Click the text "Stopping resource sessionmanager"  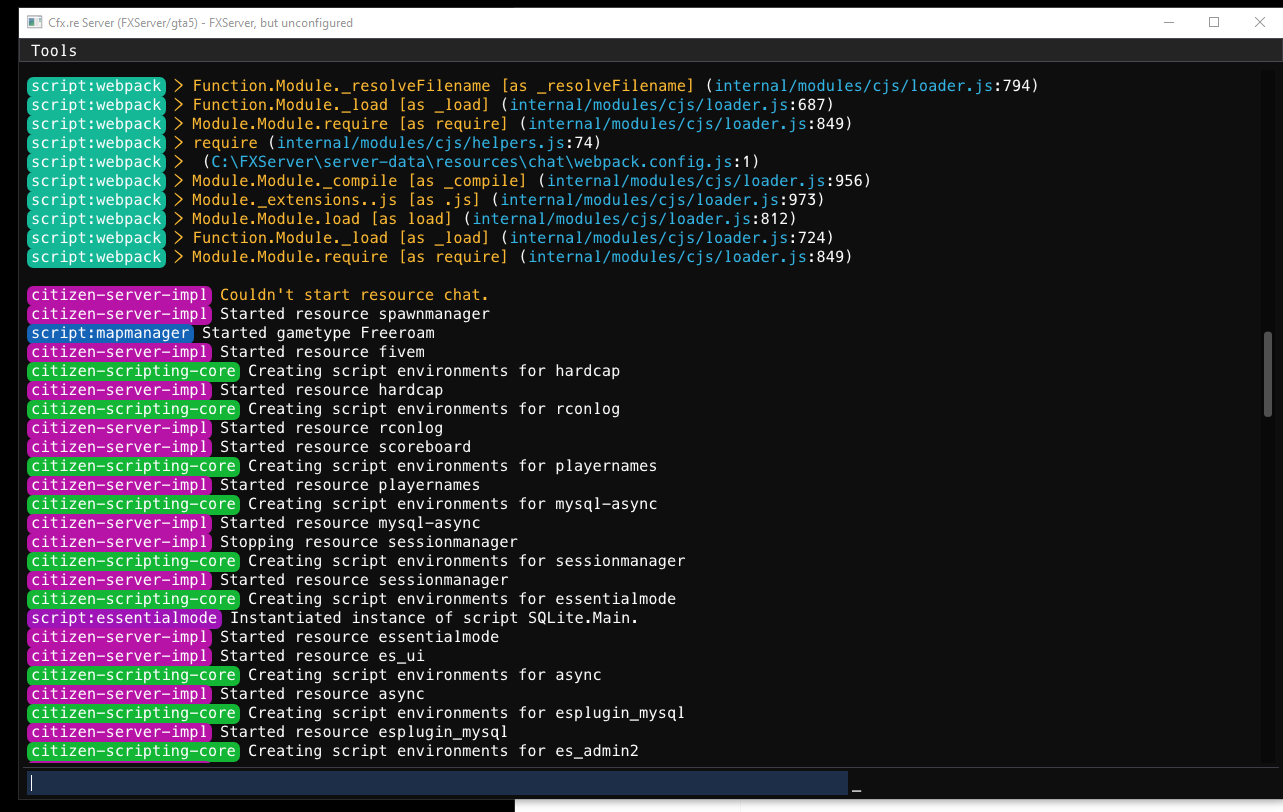click(x=369, y=542)
